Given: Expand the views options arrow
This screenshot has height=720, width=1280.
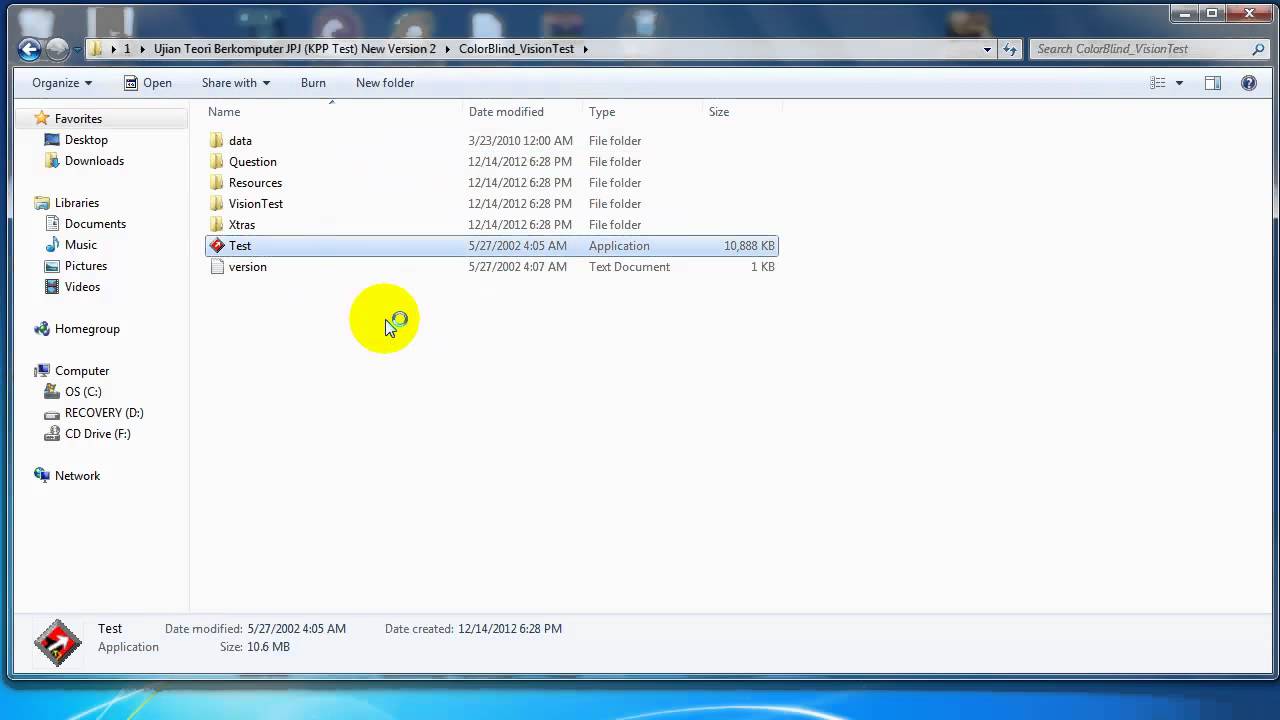Looking at the screenshot, I should pyautogui.click(x=1179, y=83).
